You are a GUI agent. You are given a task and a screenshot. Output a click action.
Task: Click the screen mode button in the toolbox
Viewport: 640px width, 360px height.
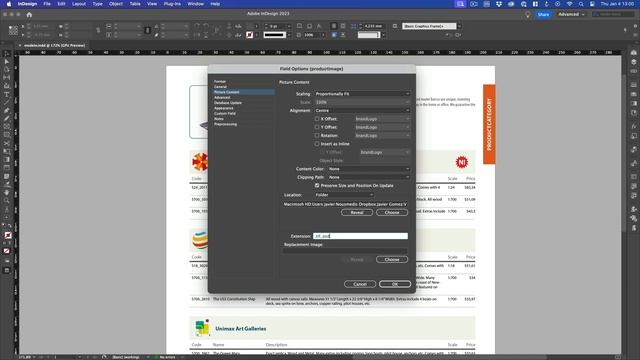7,270
